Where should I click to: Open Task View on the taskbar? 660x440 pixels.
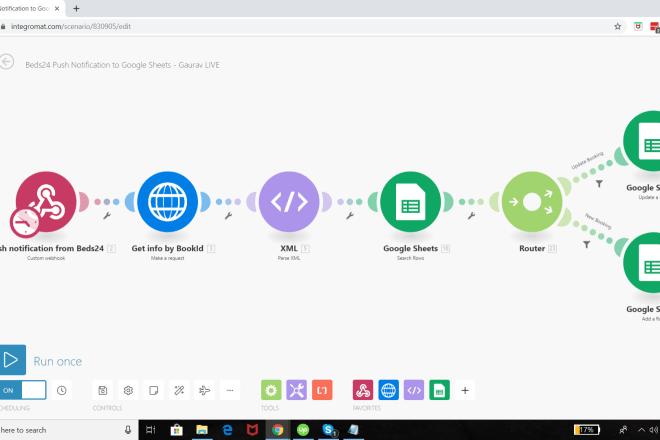[x=151, y=430]
